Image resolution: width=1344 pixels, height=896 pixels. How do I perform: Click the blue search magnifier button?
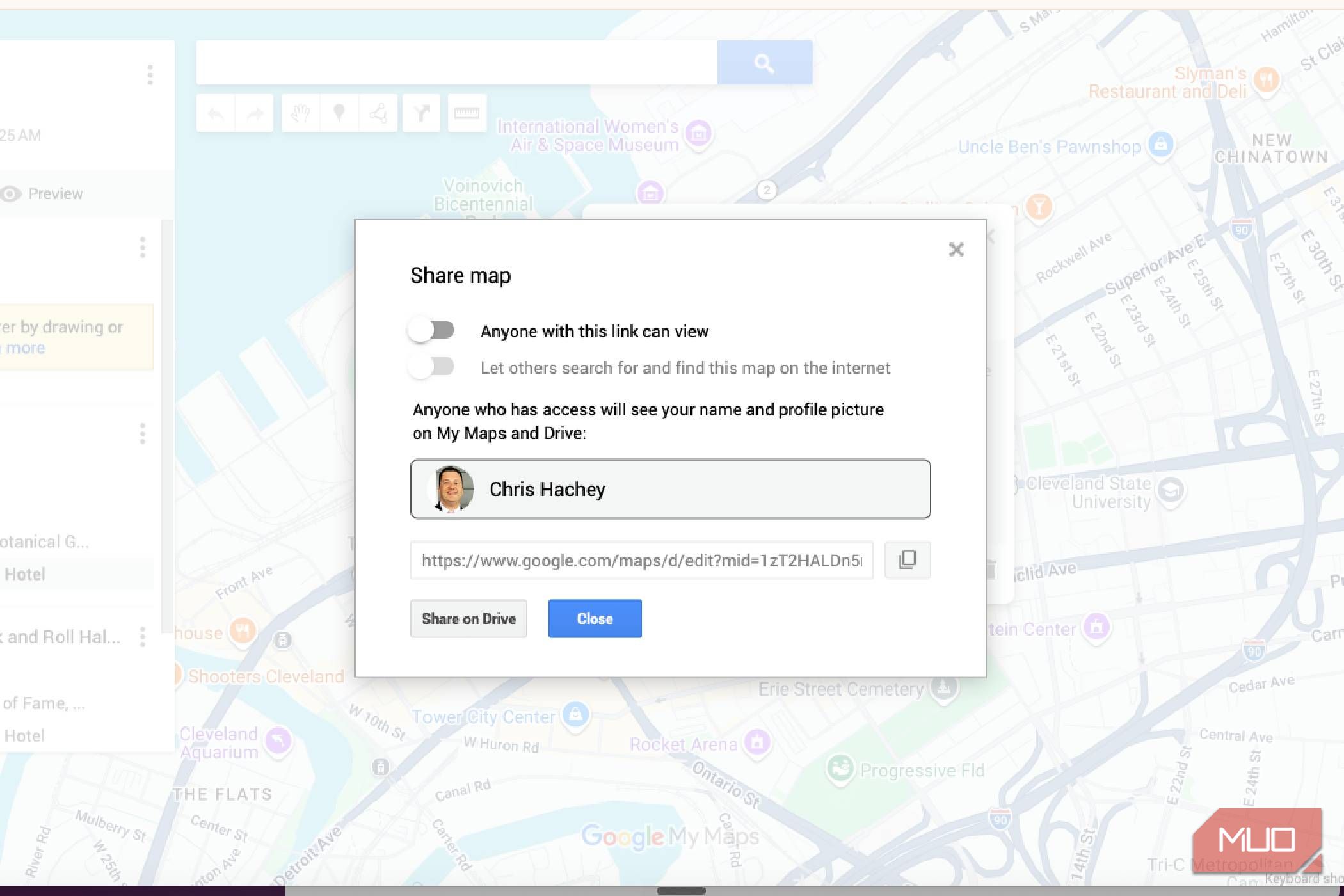[x=765, y=63]
